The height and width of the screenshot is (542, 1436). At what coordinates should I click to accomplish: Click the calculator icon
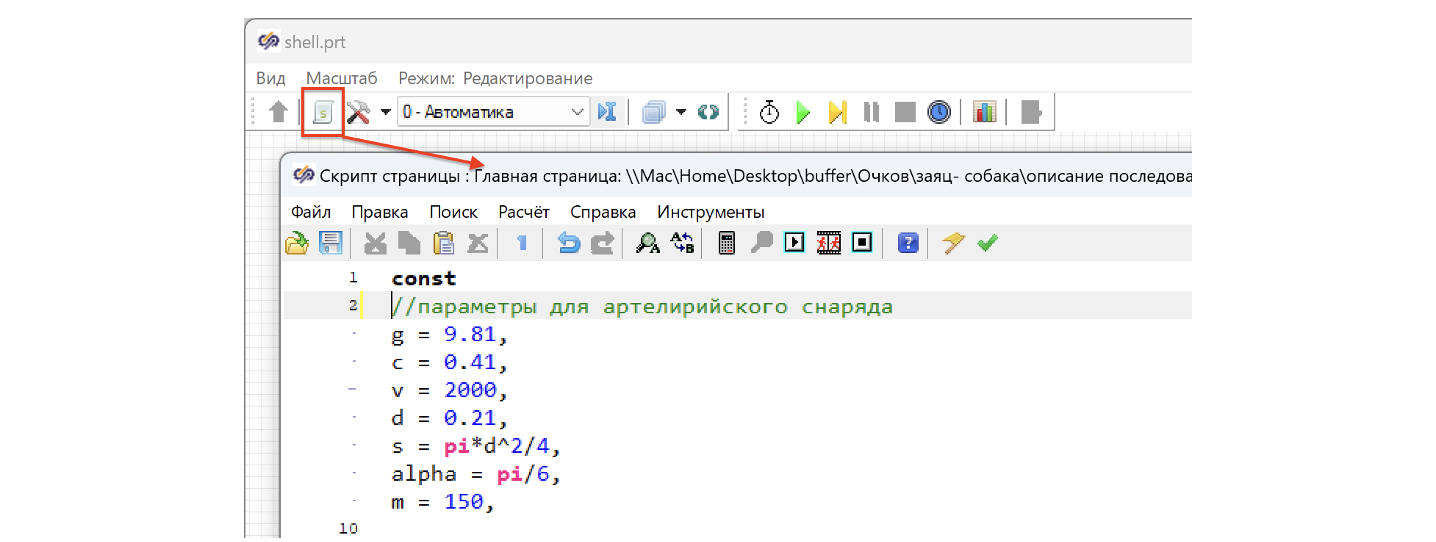tap(728, 243)
